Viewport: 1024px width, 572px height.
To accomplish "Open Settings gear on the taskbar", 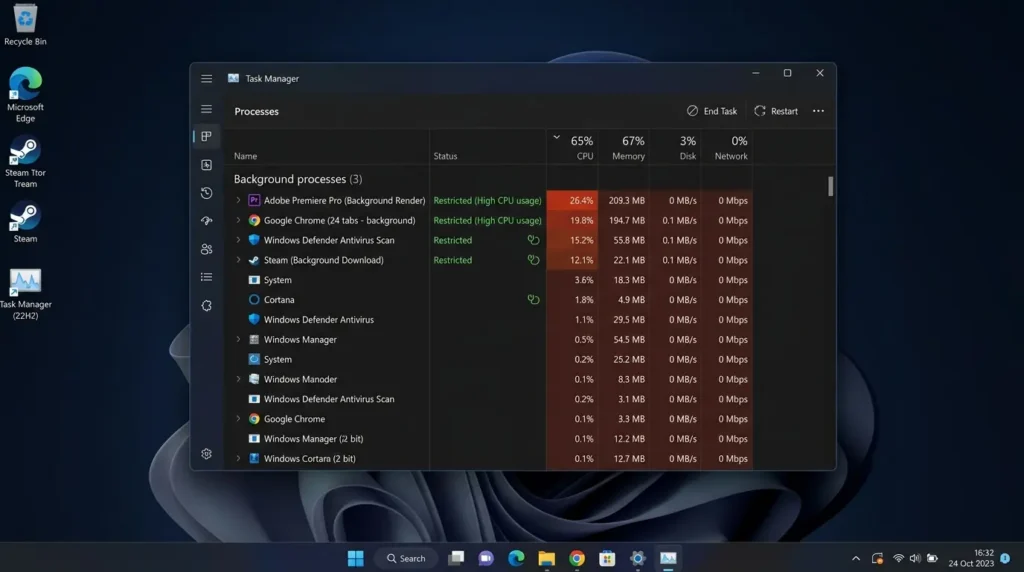I will [637, 558].
